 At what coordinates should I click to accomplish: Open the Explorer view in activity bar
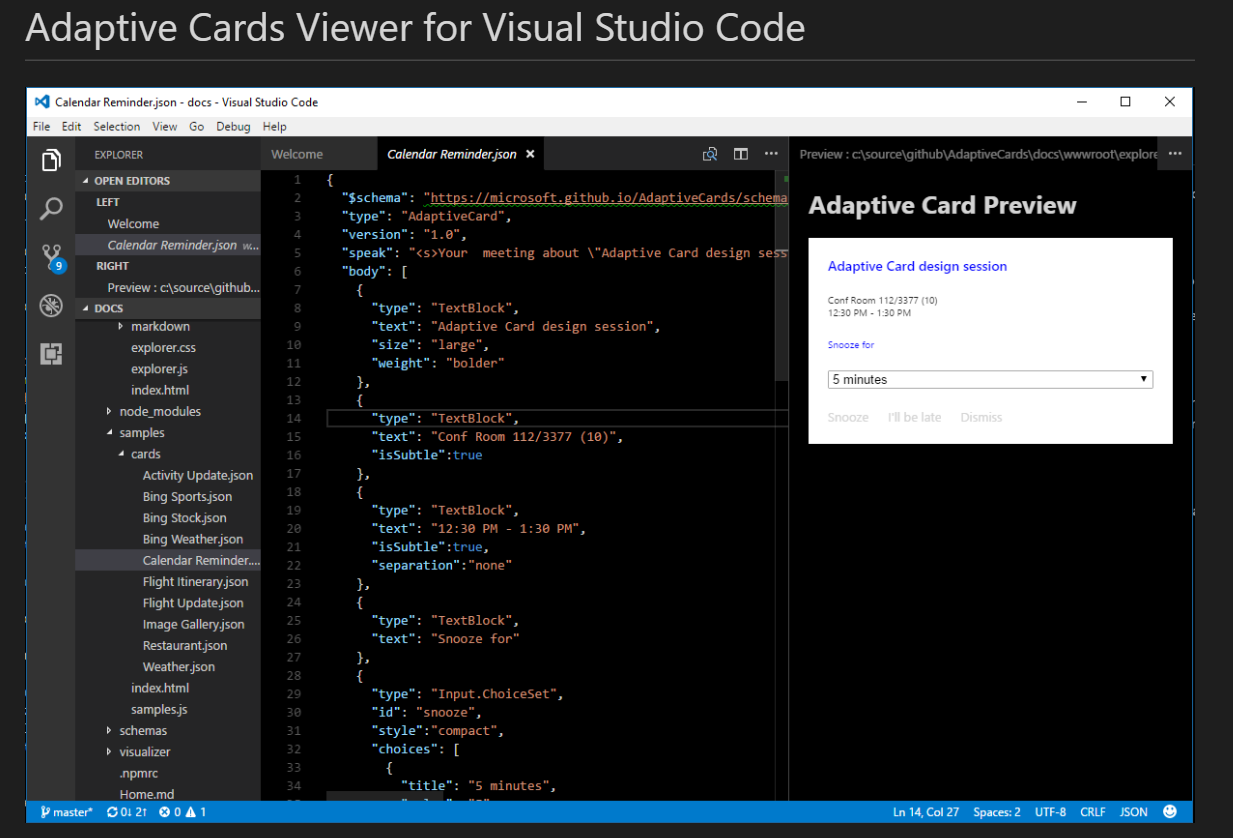click(51, 160)
